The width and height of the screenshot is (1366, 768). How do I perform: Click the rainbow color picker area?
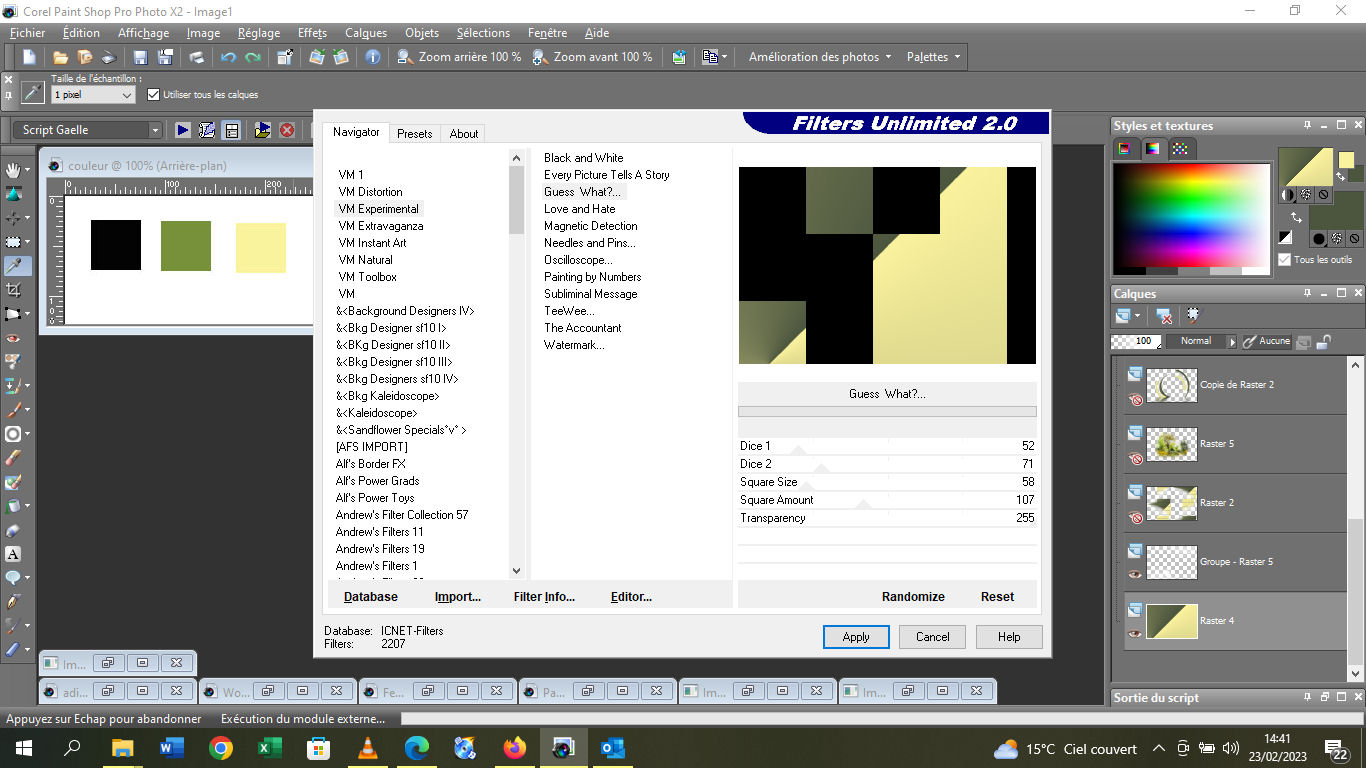point(1192,214)
